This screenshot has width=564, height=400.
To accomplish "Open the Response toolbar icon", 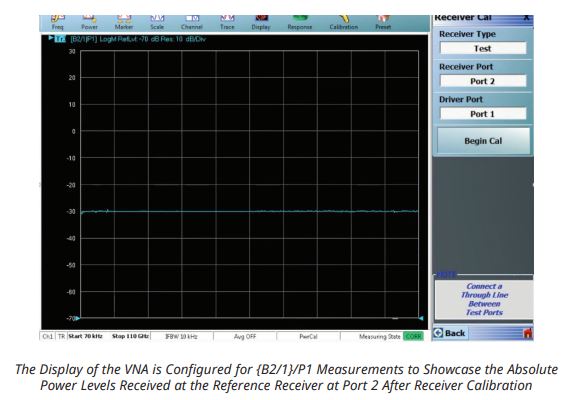I will (300, 23).
